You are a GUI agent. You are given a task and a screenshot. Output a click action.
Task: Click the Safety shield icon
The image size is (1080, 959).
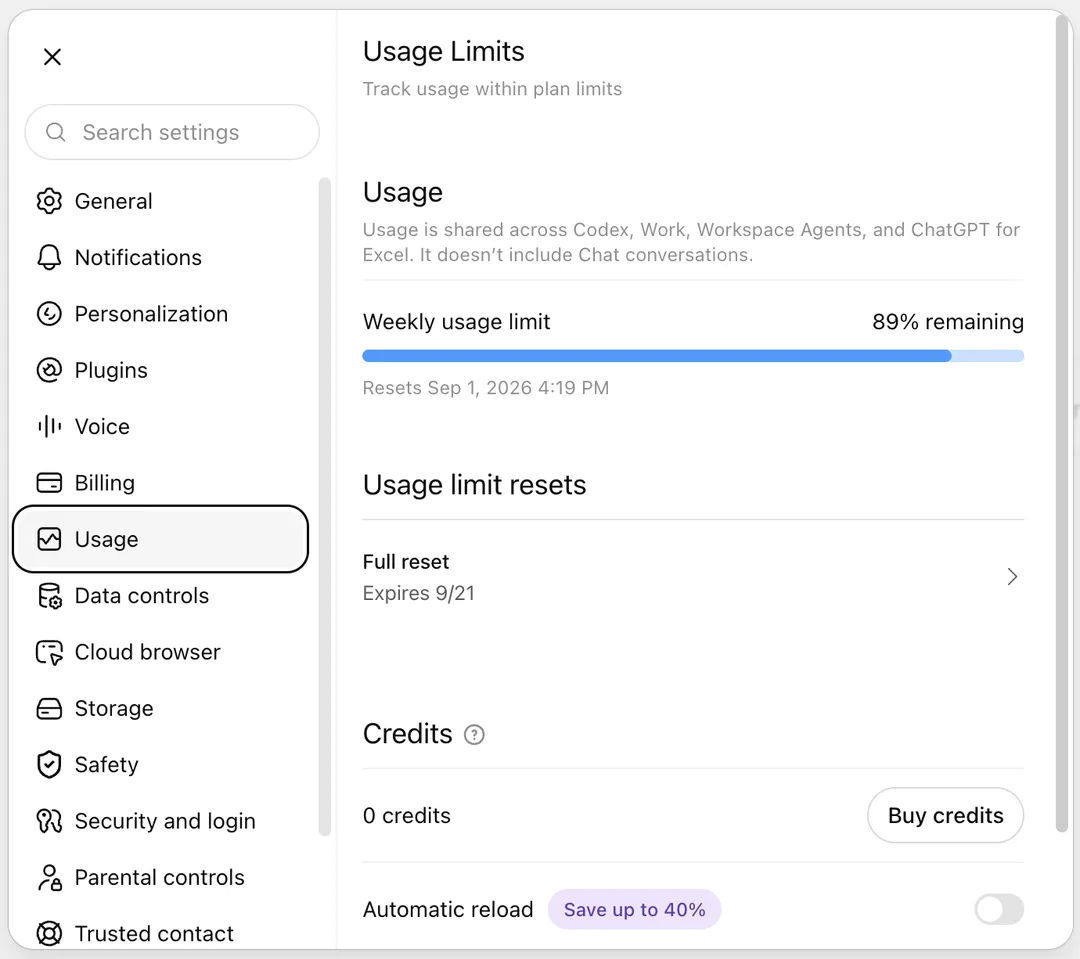pyautogui.click(x=49, y=765)
